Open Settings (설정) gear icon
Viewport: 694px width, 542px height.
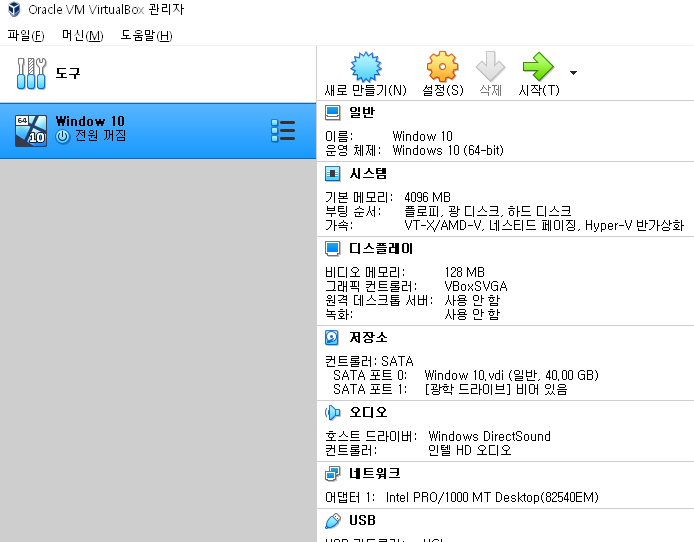click(442, 67)
